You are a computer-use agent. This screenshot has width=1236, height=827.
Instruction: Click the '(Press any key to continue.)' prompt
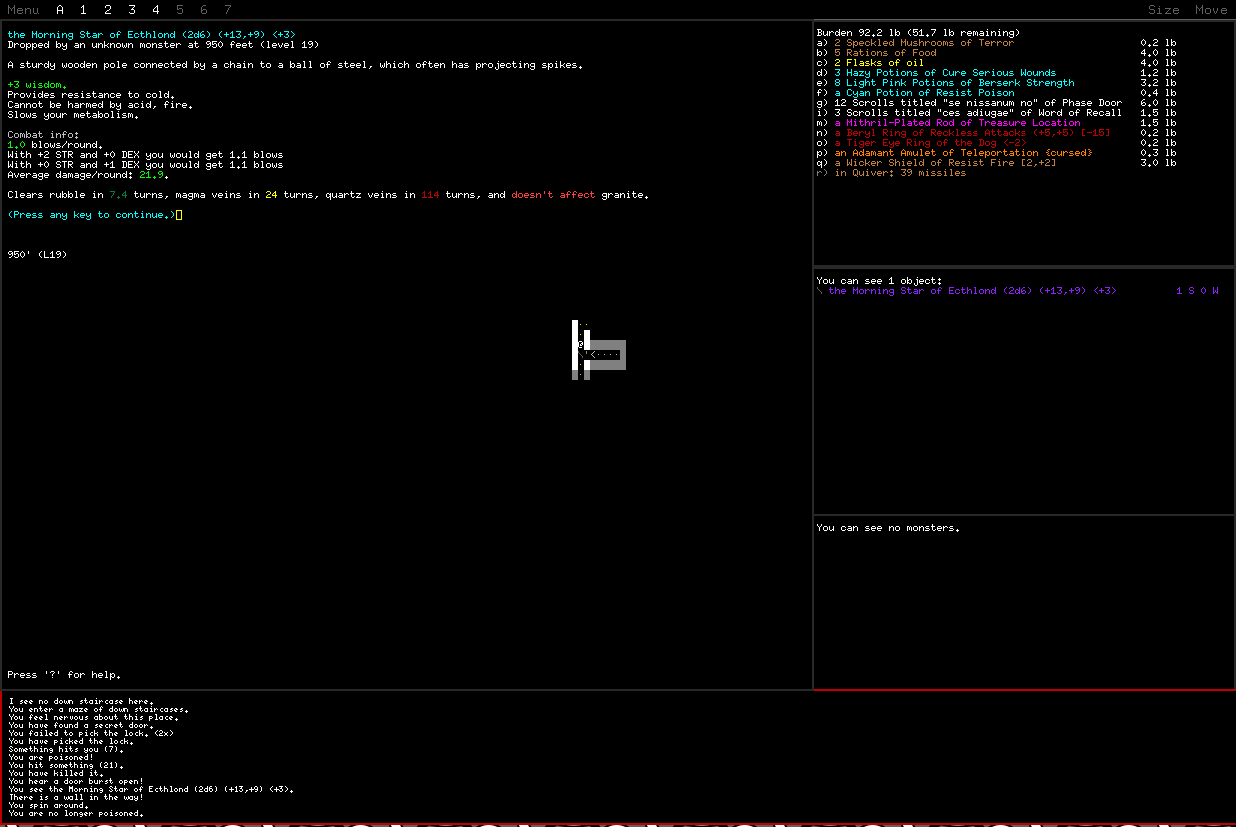(x=92, y=215)
